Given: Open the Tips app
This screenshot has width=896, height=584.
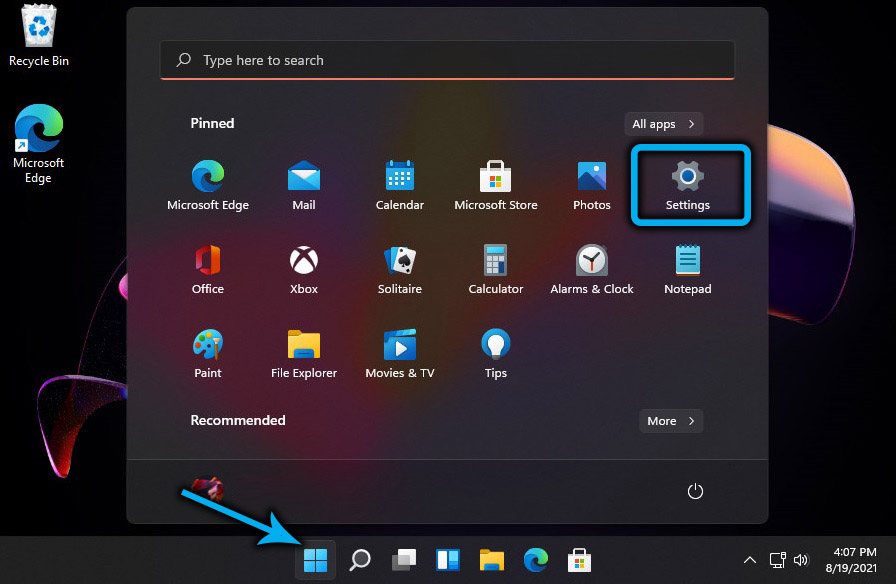Looking at the screenshot, I should click(x=496, y=351).
